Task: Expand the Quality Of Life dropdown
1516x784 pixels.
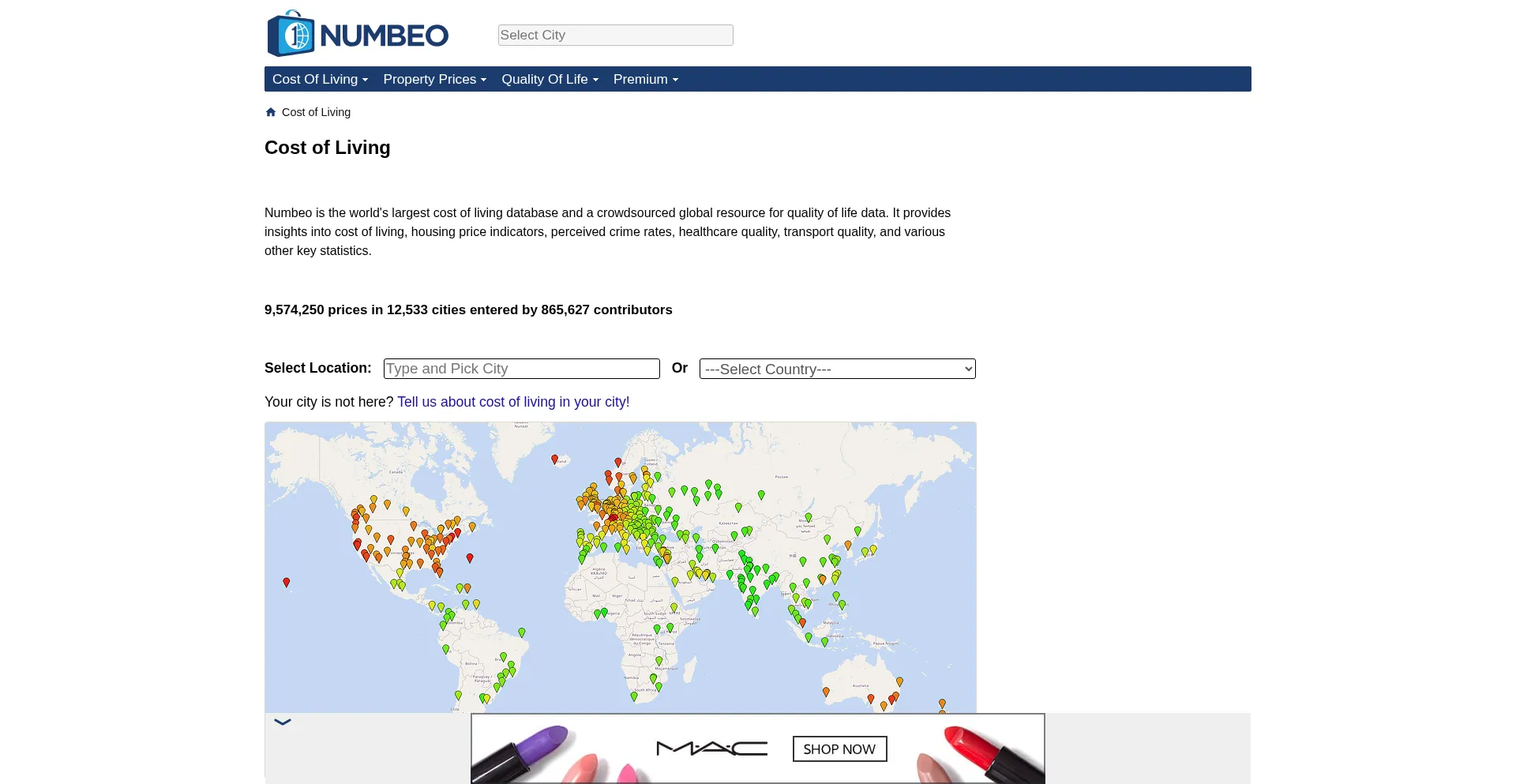Action: tap(550, 79)
